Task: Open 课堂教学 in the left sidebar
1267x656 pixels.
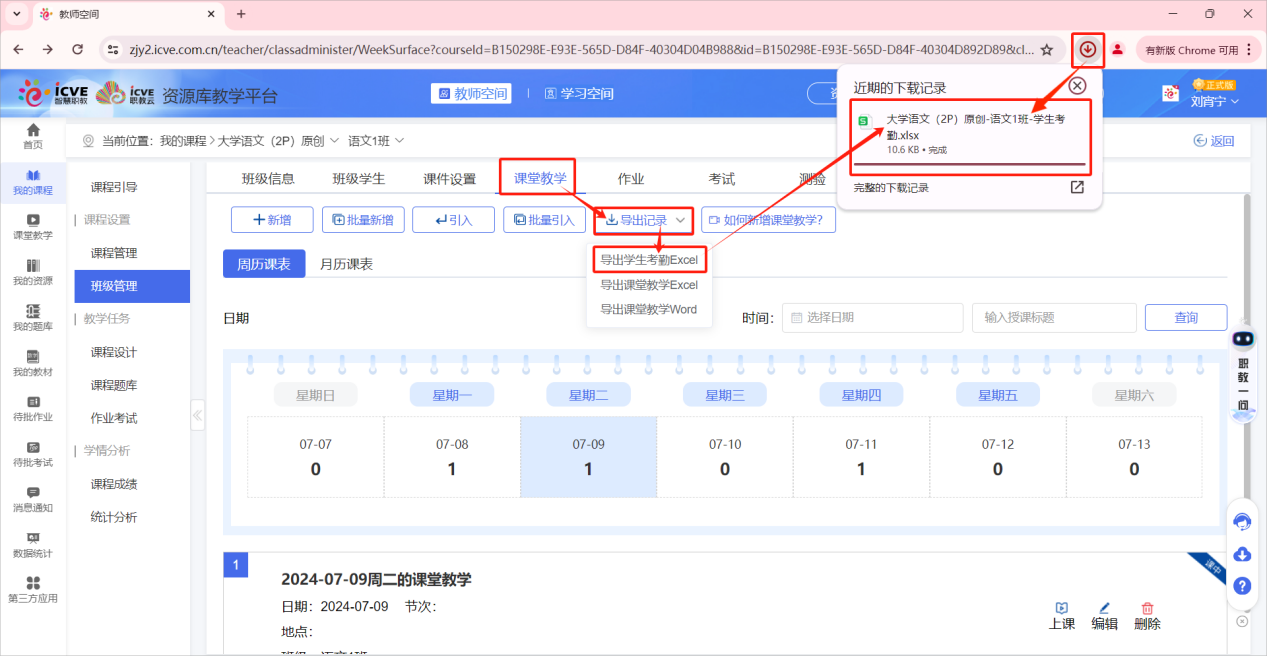Action: pos(32,228)
